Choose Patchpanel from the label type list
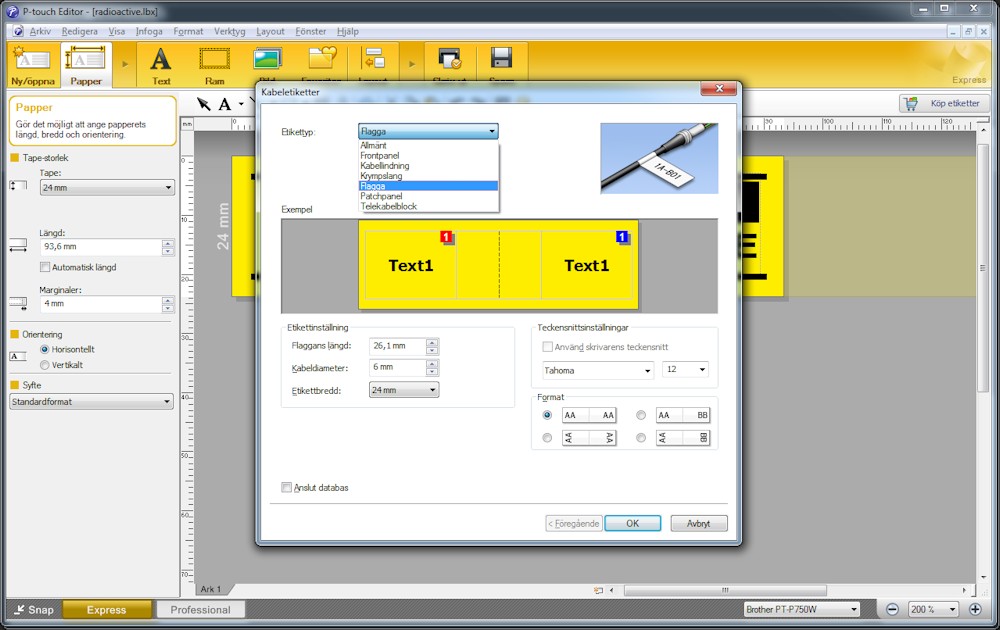The height and width of the screenshot is (630, 1000). (x=381, y=196)
